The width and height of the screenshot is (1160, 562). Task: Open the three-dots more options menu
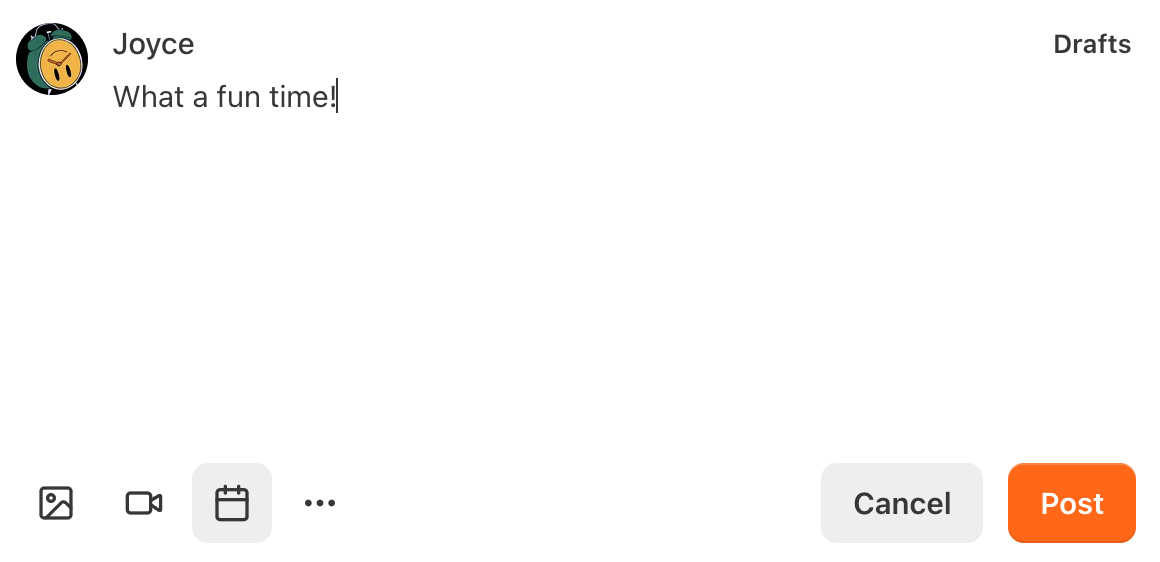[320, 503]
